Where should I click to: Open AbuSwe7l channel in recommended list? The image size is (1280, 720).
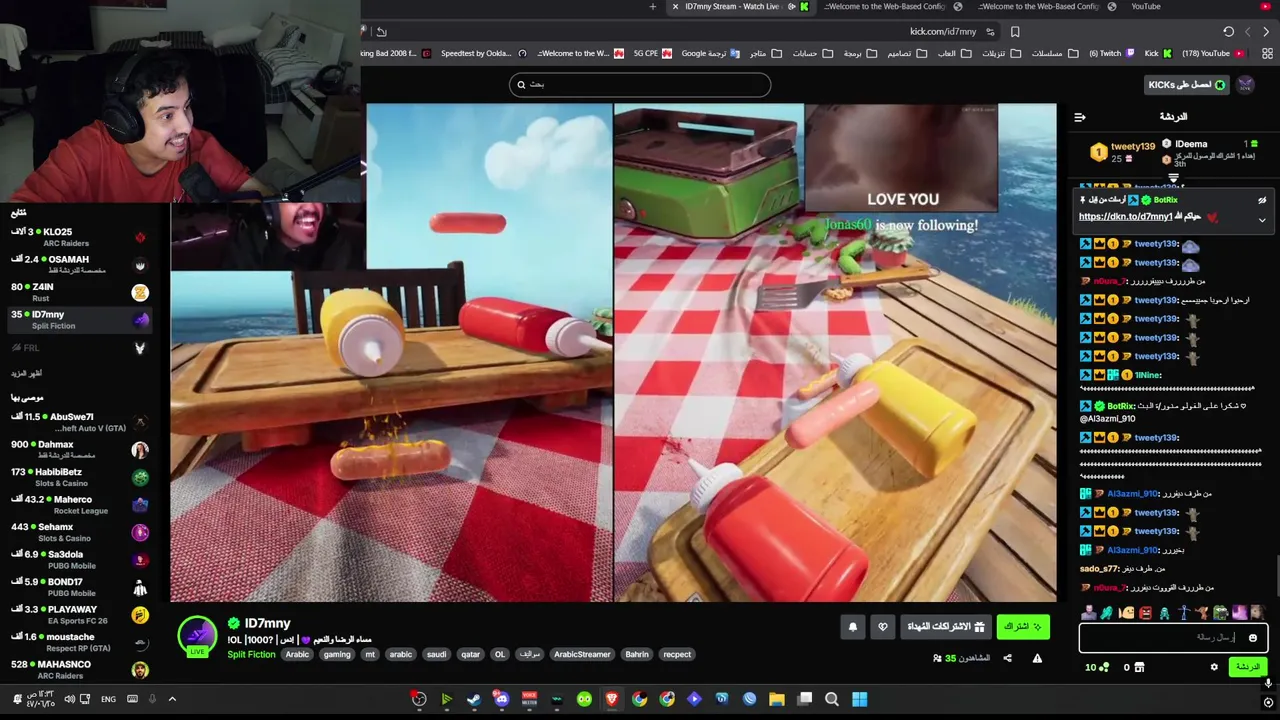[78, 422]
